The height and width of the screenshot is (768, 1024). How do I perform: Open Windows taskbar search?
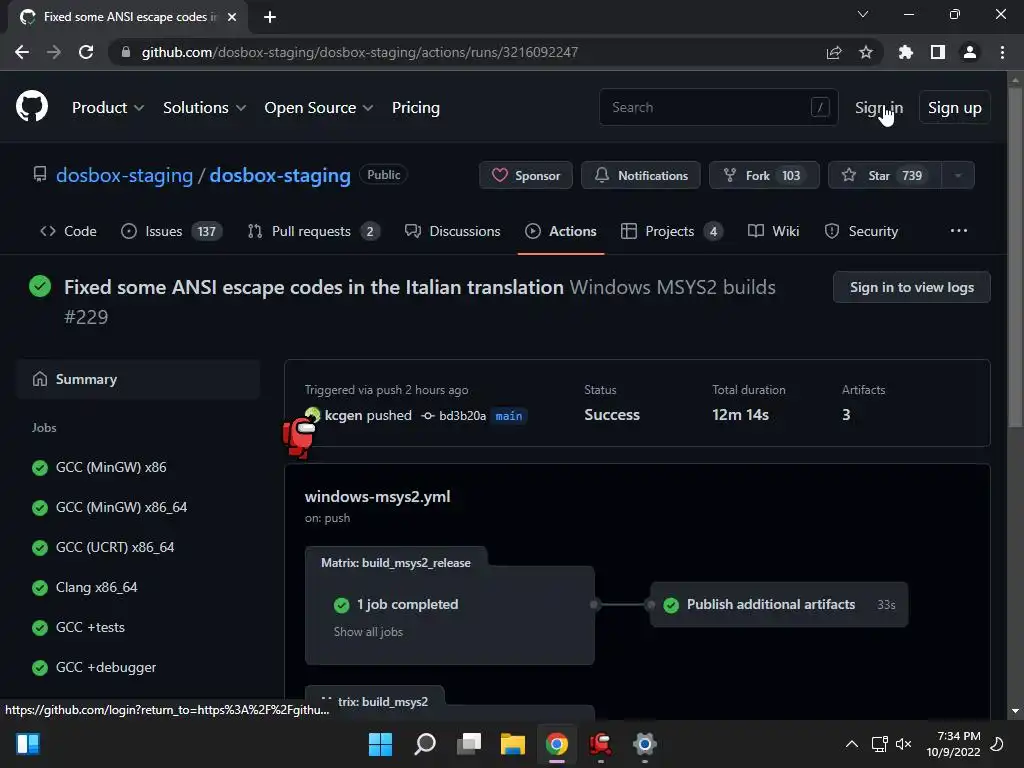tap(425, 744)
